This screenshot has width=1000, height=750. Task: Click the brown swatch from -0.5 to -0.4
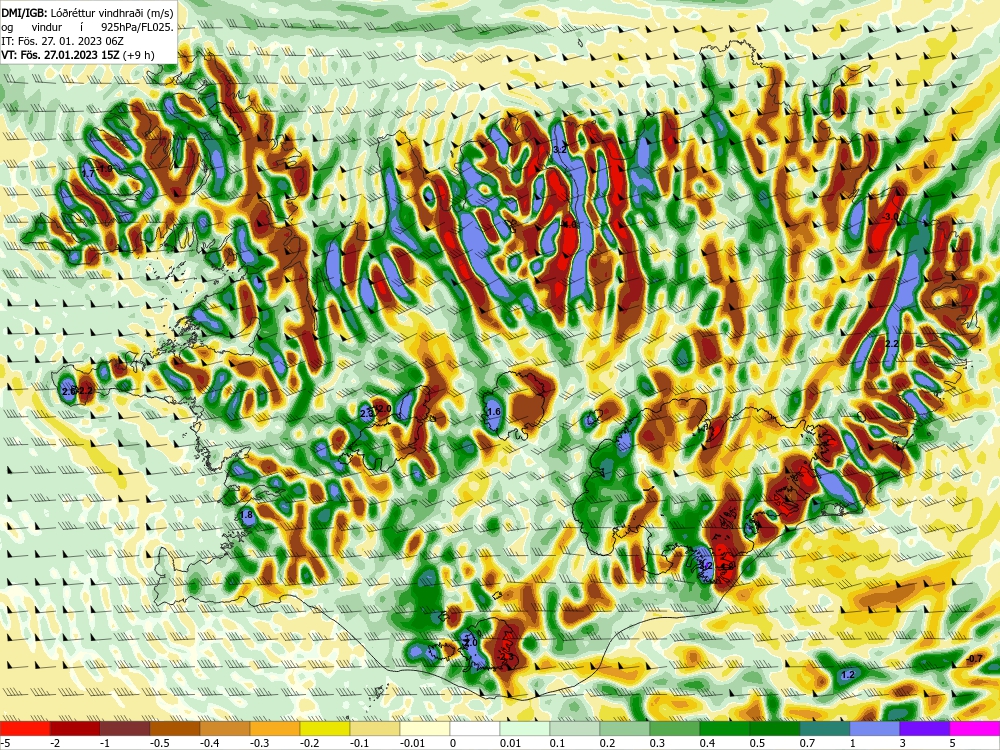pos(175,729)
